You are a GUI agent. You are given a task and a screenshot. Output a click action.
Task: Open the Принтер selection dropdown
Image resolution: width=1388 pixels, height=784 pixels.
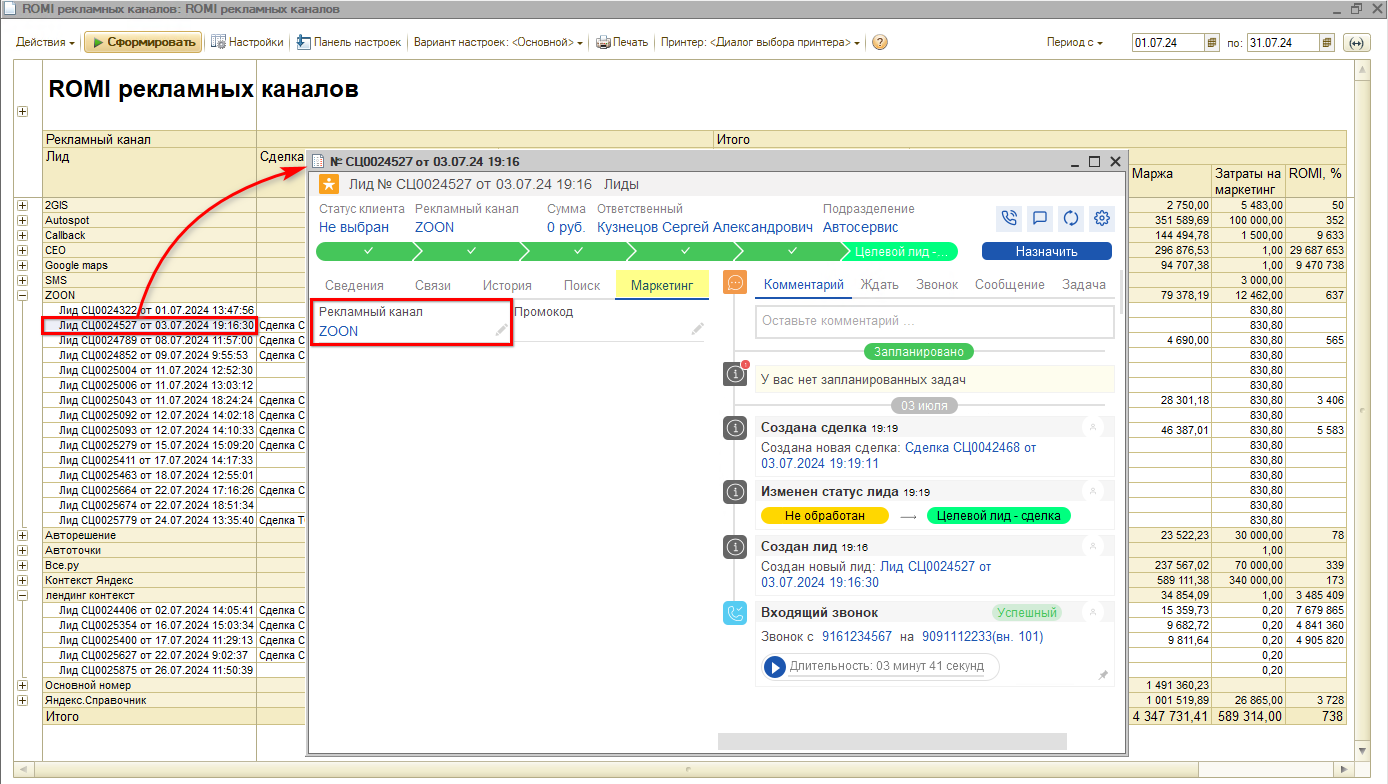tap(760, 43)
